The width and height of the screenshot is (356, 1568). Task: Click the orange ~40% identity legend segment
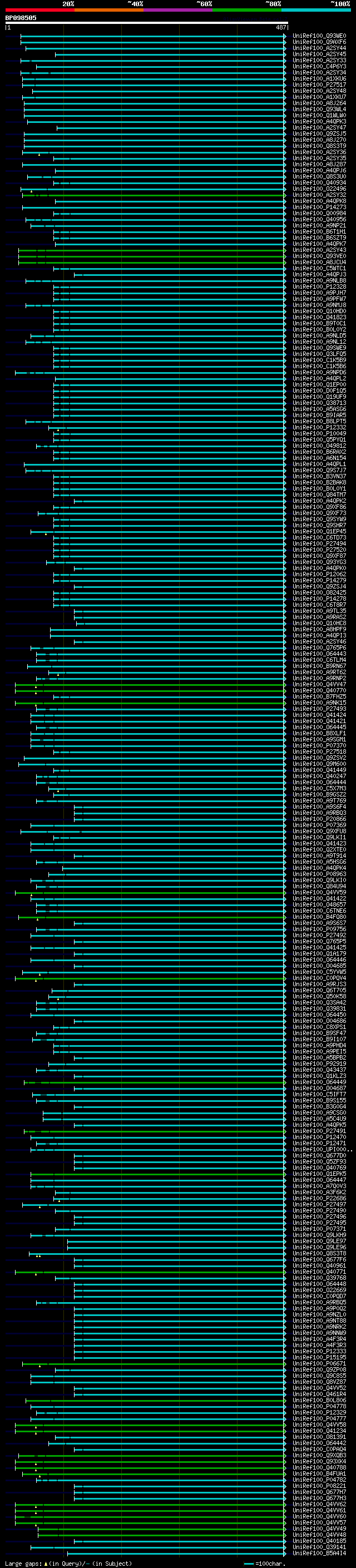pos(109,10)
